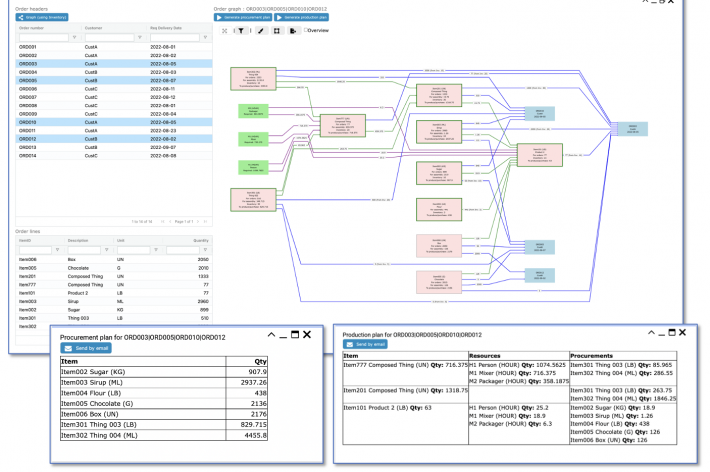710x472 pixels.
Task: Click the Req Delivery Date column header
Action: pos(167,29)
